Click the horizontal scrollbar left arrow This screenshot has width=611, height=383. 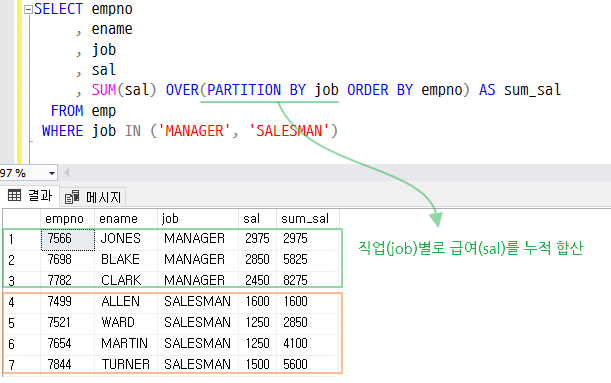67,173
